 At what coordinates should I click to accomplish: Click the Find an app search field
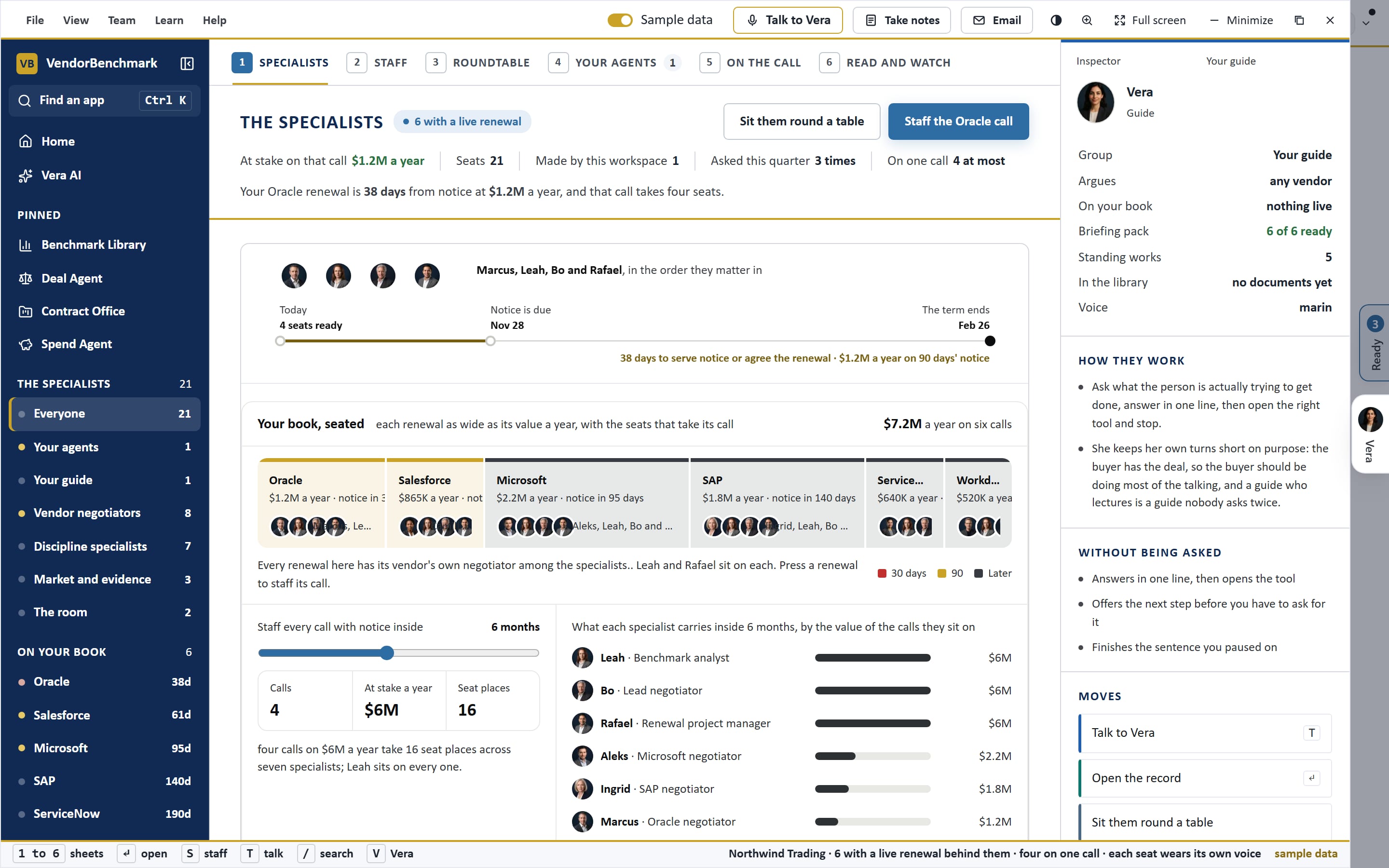coord(105,100)
